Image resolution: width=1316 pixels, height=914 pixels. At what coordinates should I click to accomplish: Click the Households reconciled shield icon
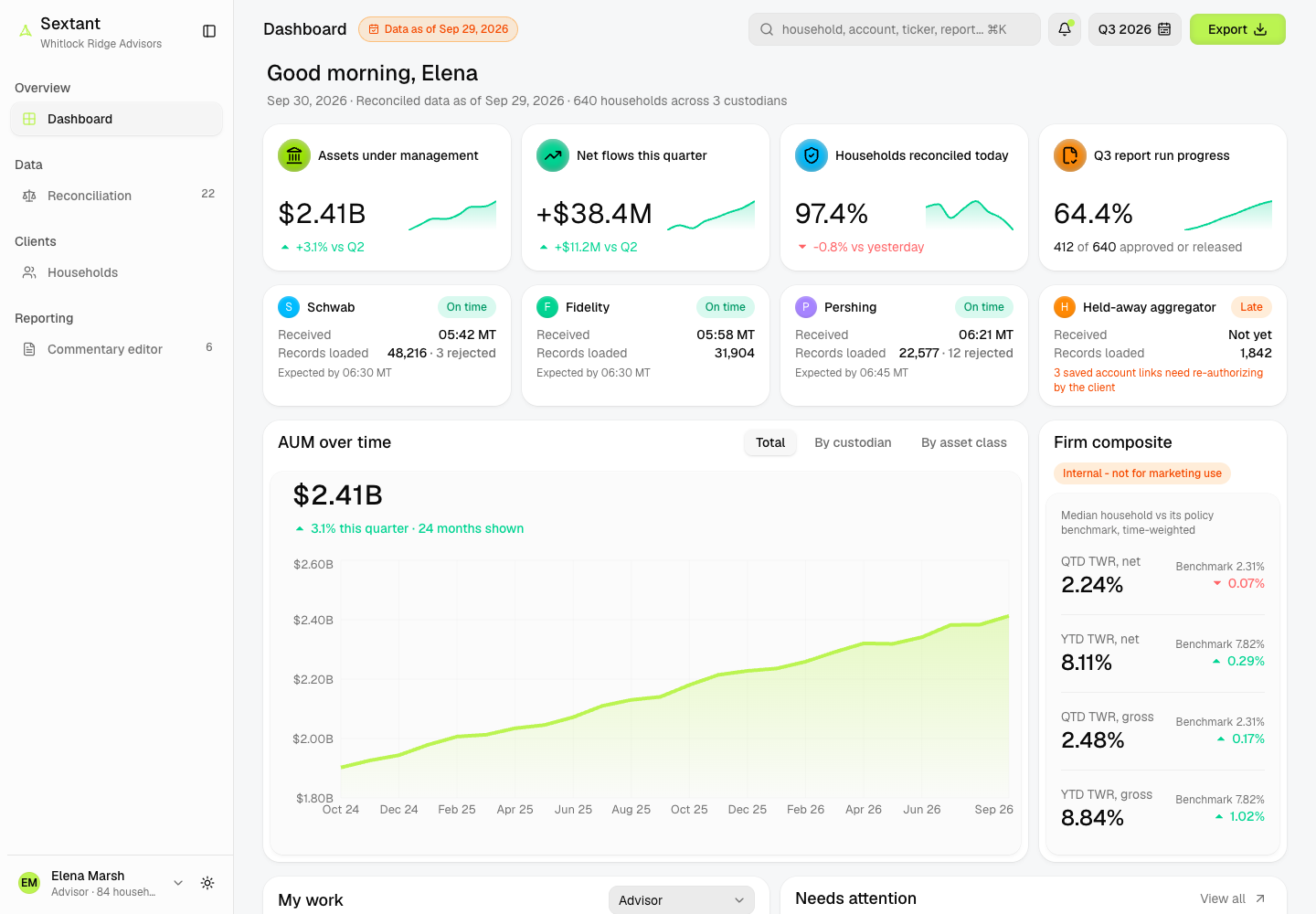[x=812, y=155]
